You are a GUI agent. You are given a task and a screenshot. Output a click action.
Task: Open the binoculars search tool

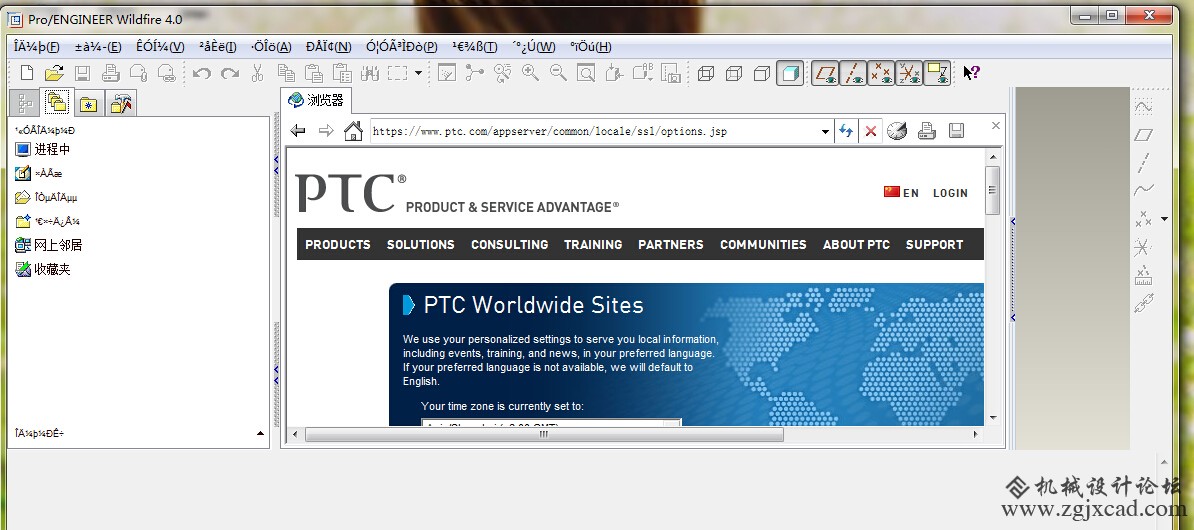click(x=370, y=73)
